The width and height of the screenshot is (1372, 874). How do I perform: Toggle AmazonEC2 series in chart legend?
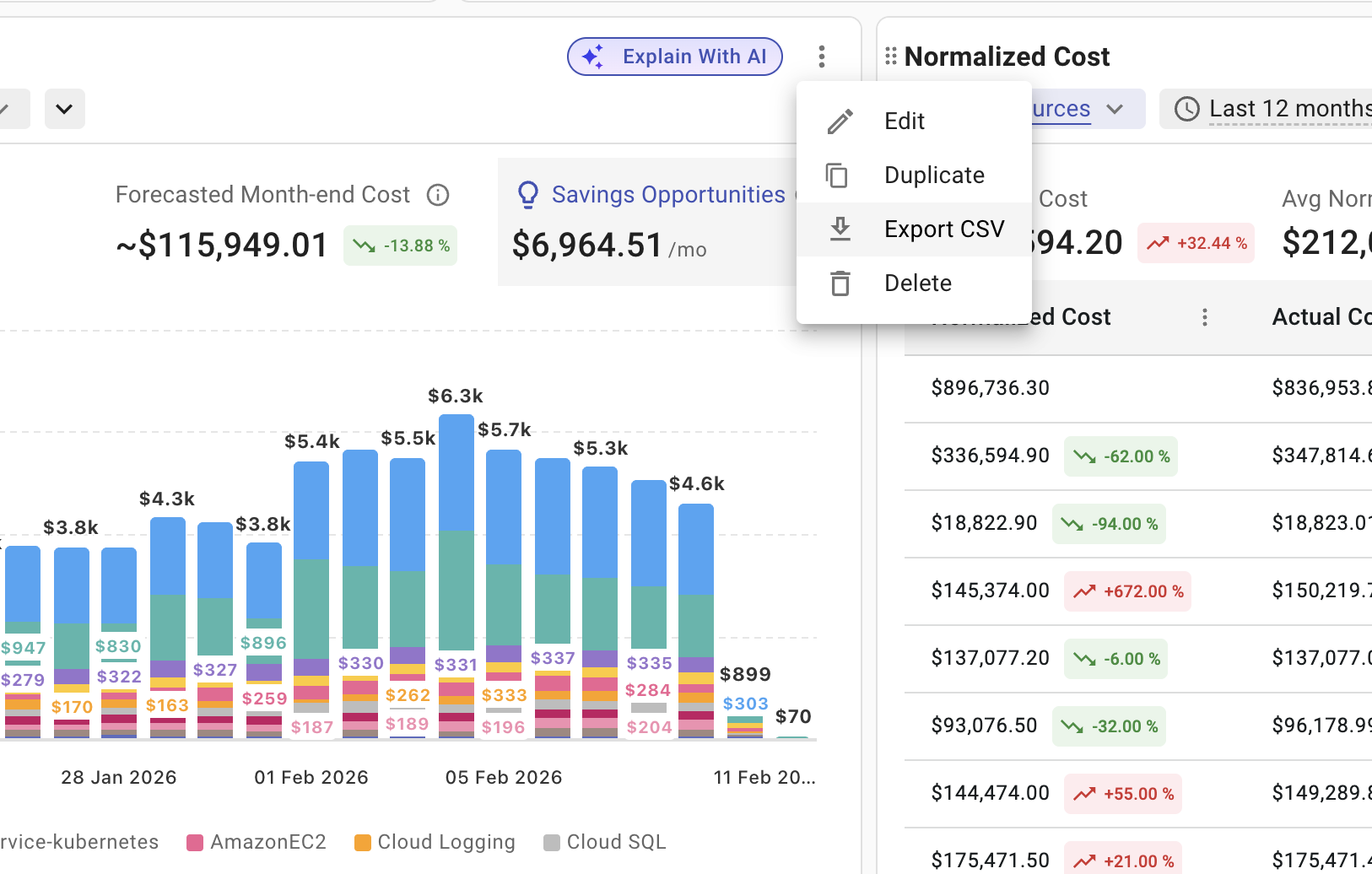(x=257, y=842)
